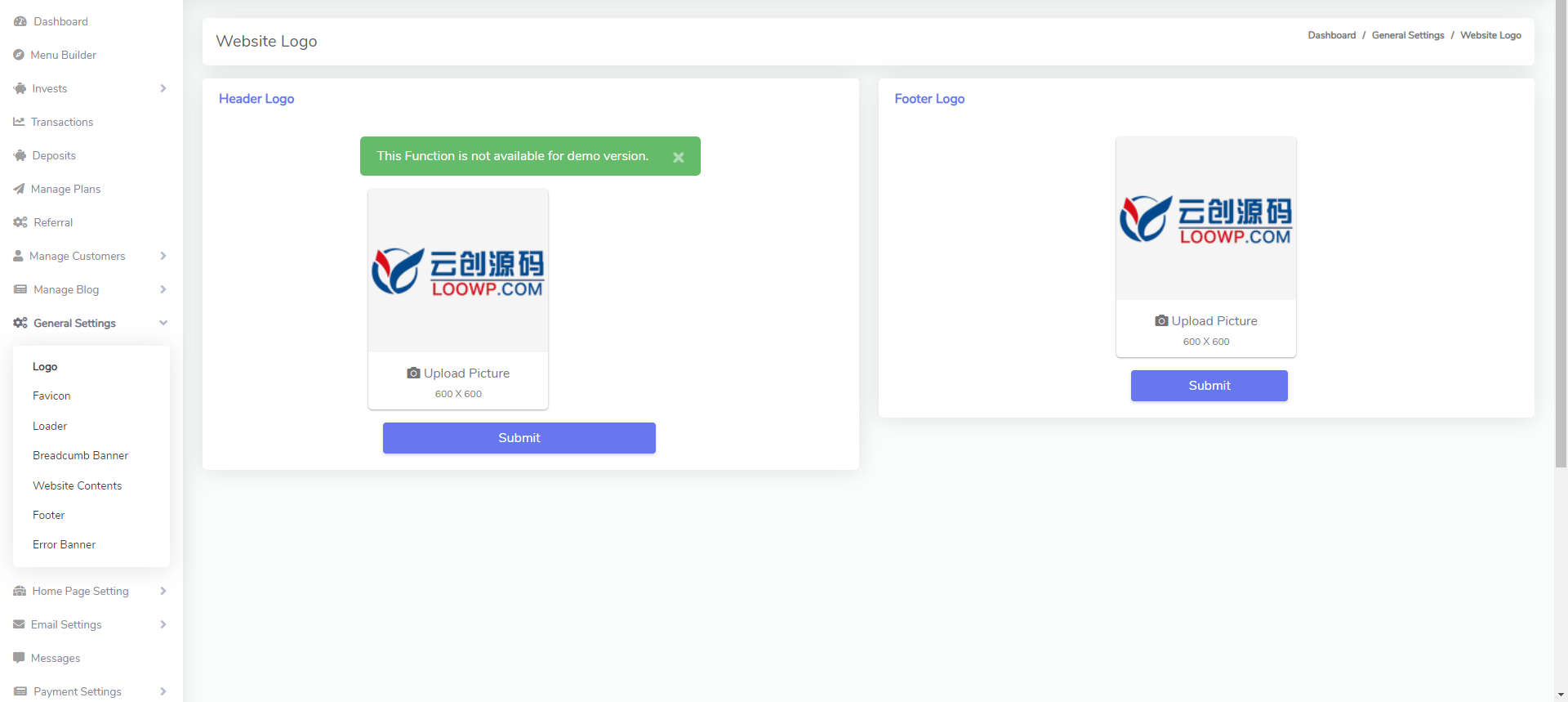Click General Settings breadcrumb link

coord(1408,35)
